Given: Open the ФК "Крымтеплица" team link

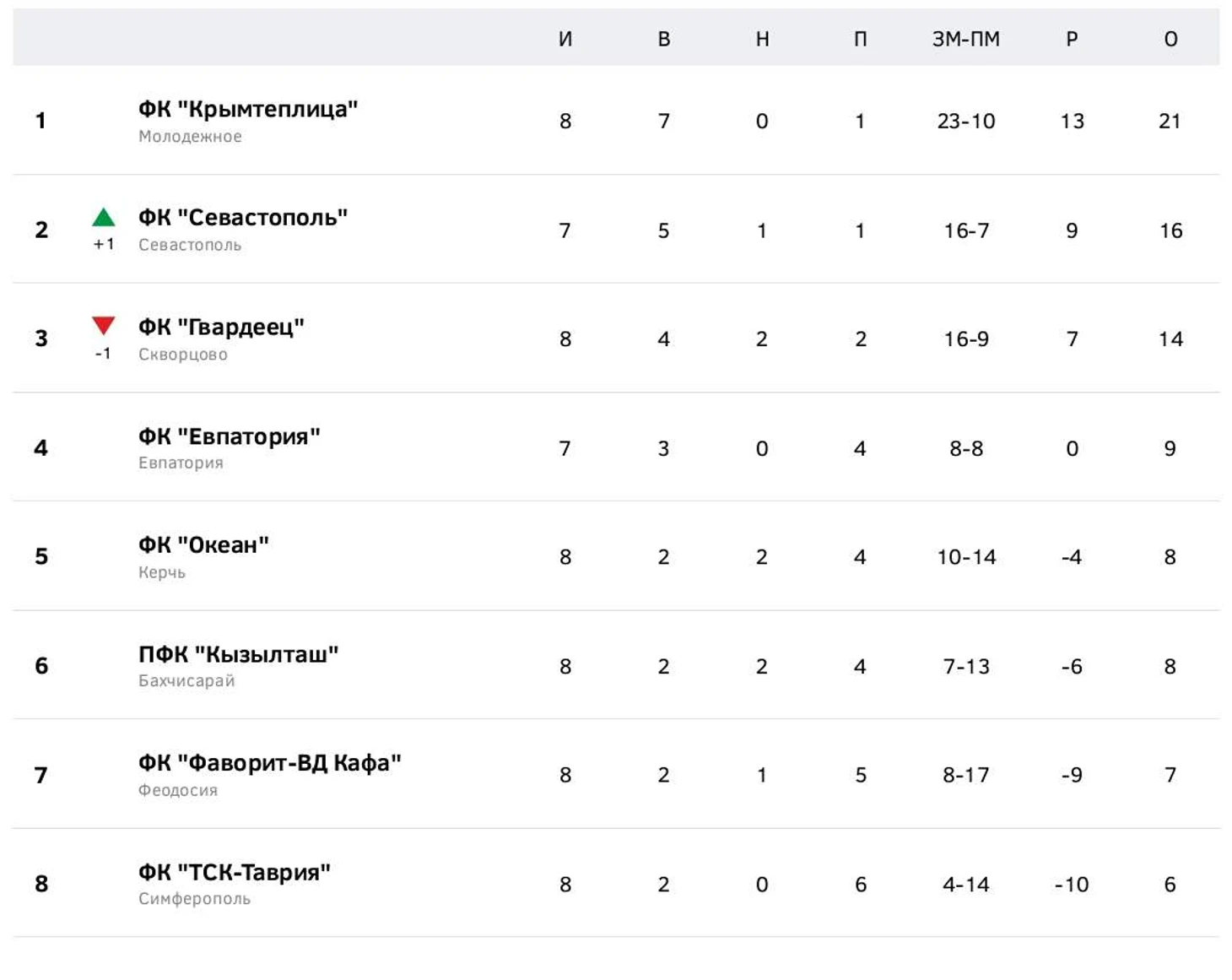Looking at the screenshot, I should tap(248, 110).
